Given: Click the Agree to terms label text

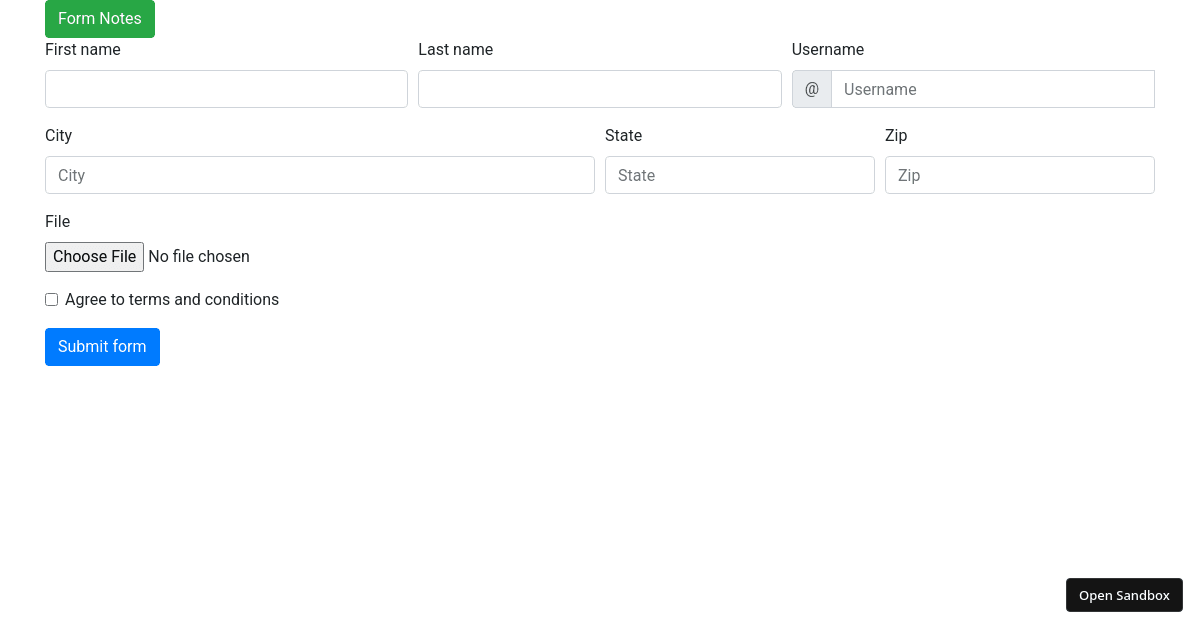Looking at the screenshot, I should coord(171,299).
